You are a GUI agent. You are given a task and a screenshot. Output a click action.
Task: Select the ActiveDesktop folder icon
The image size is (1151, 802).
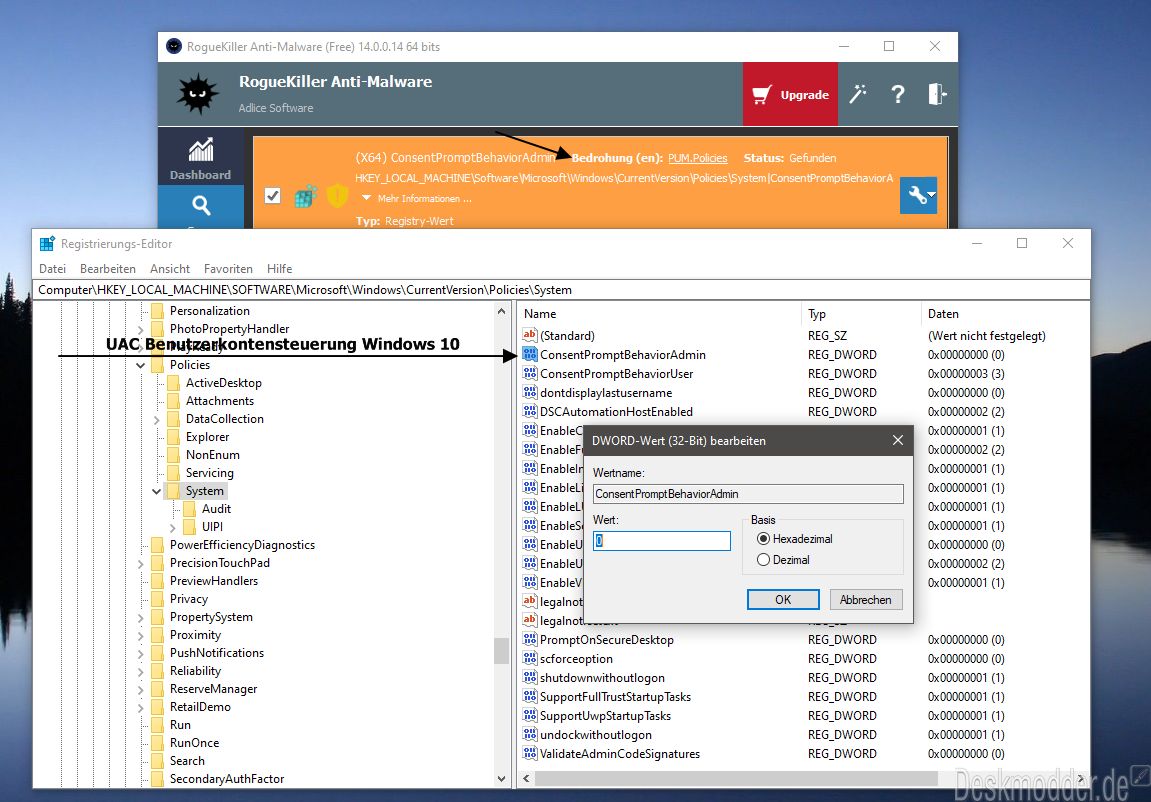tap(173, 383)
